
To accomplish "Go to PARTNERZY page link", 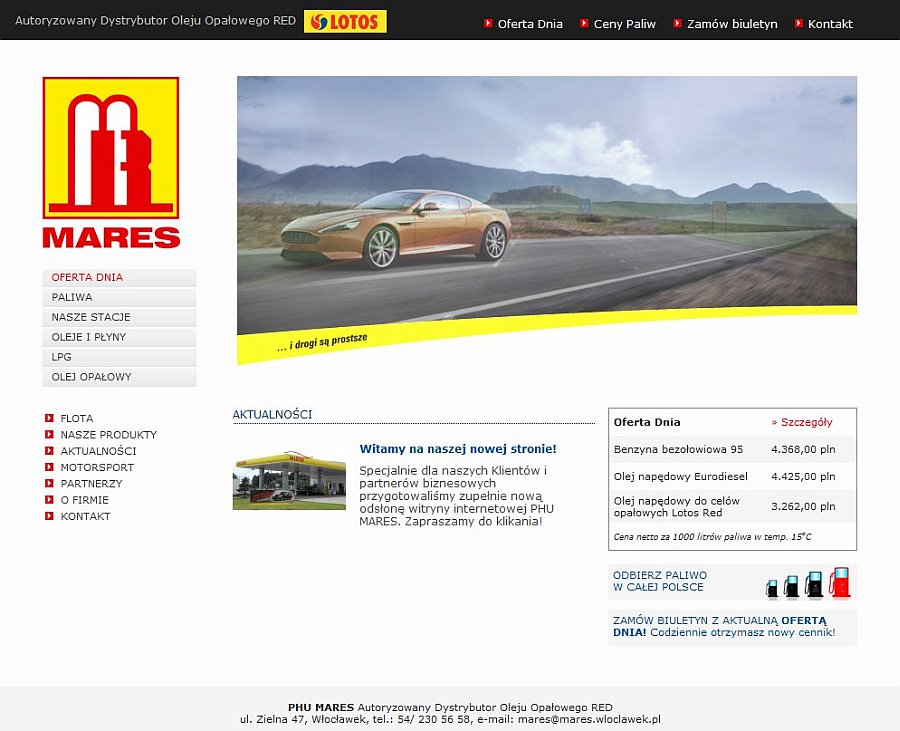I will pos(91,483).
